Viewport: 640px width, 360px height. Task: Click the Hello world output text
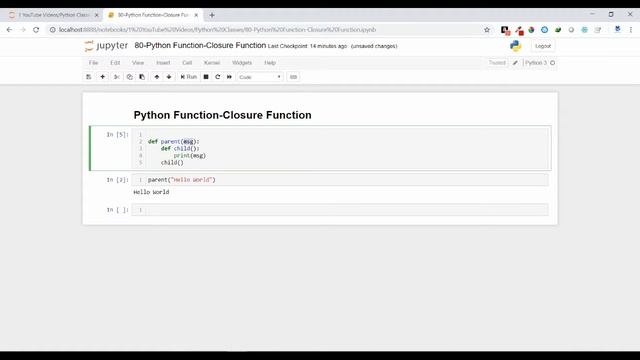[x=151, y=192]
